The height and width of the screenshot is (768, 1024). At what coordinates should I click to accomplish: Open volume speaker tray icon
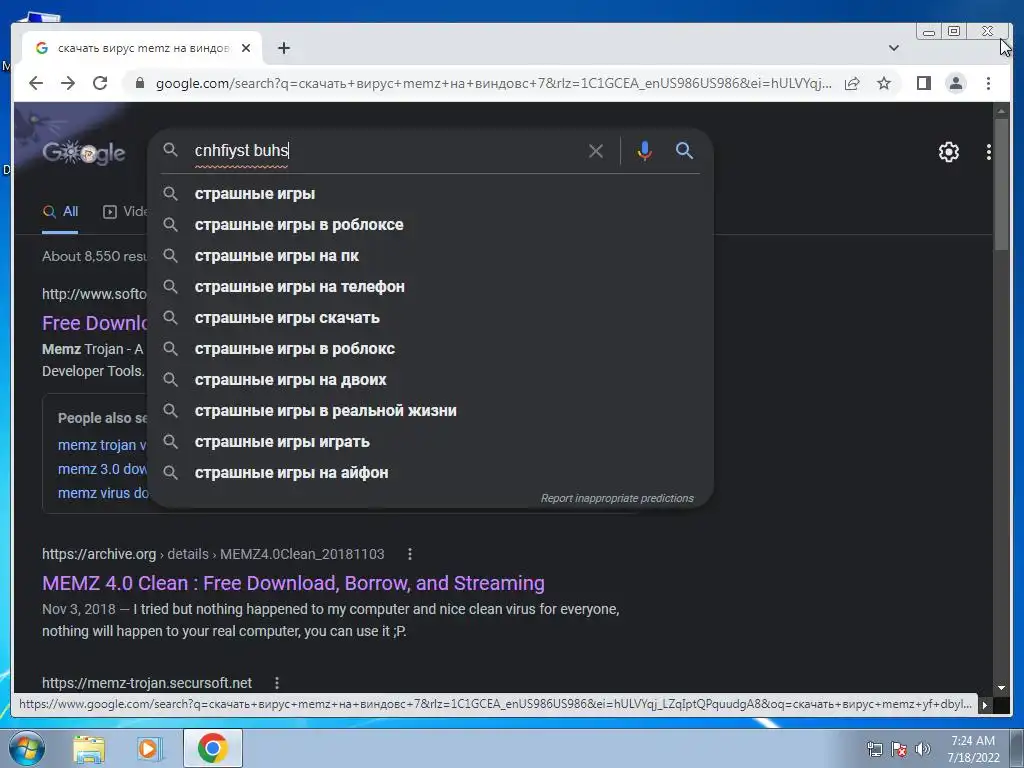coord(923,749)
